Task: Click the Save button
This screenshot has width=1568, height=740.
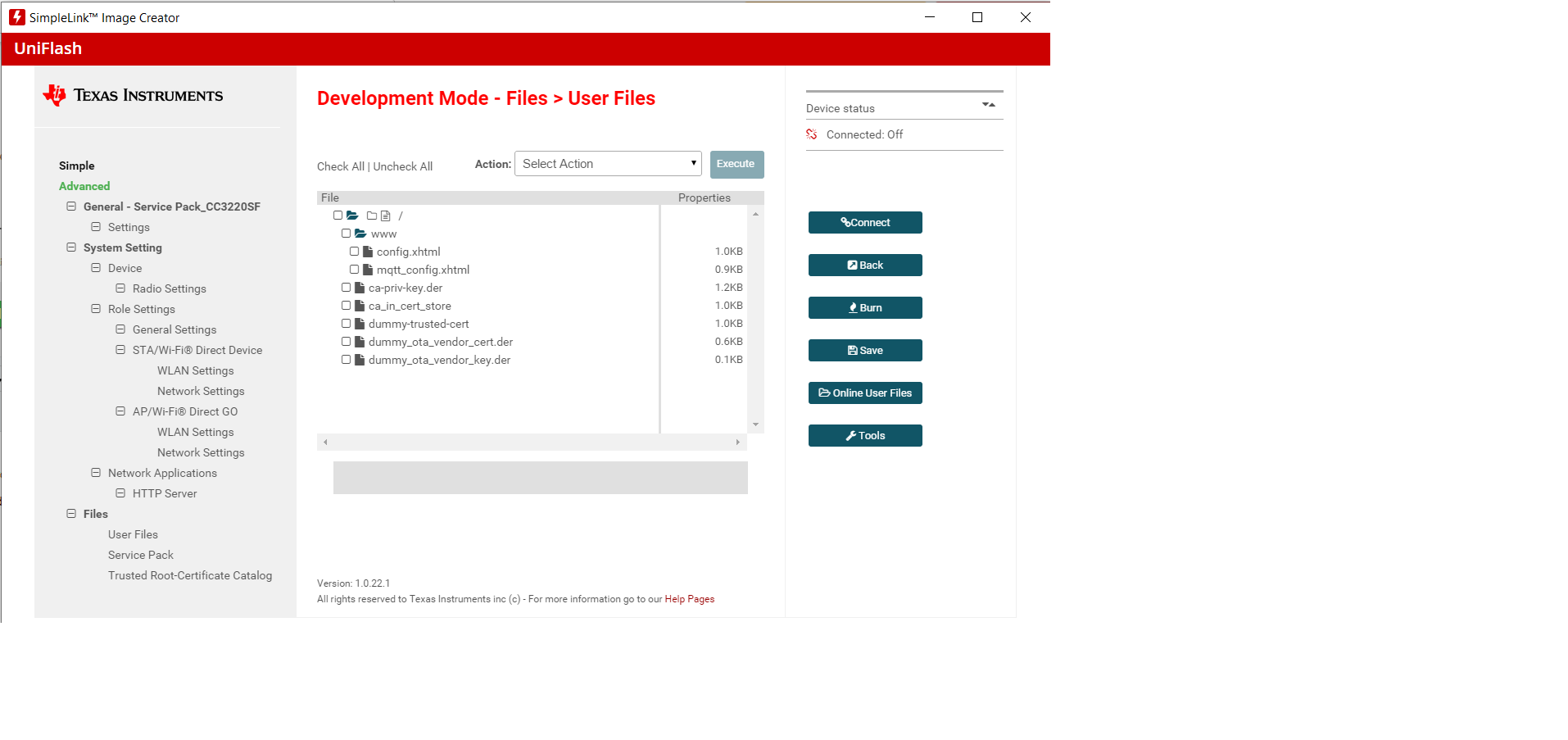Action: [x=865, y=351]
